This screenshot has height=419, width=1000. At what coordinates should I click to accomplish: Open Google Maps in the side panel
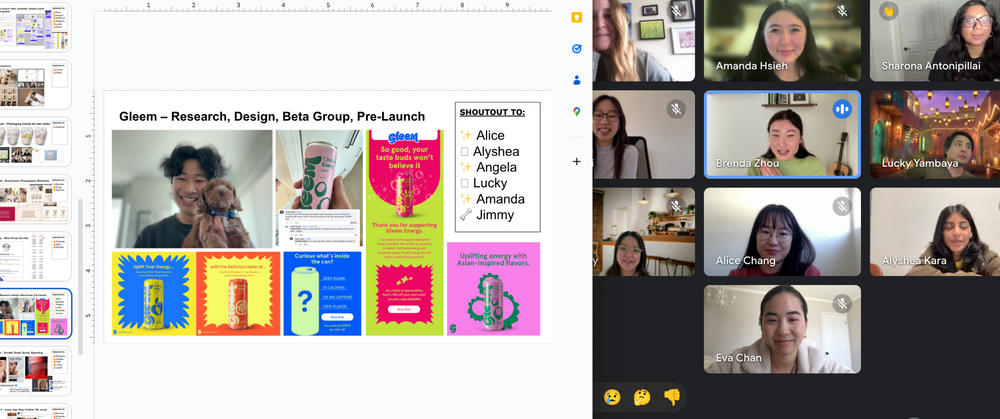tap(577, 112)
